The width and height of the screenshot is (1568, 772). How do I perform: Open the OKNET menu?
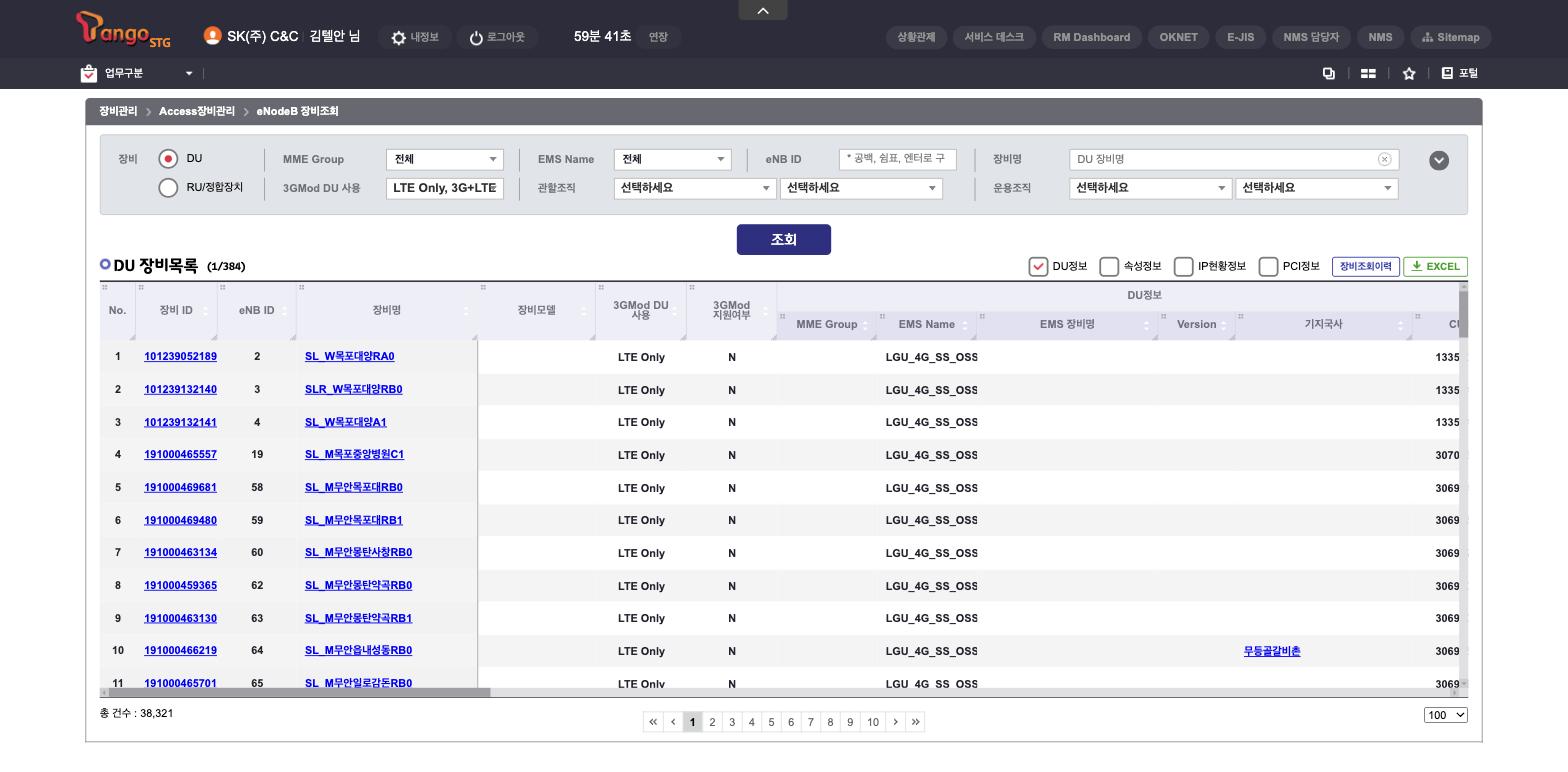point(1178,37)
